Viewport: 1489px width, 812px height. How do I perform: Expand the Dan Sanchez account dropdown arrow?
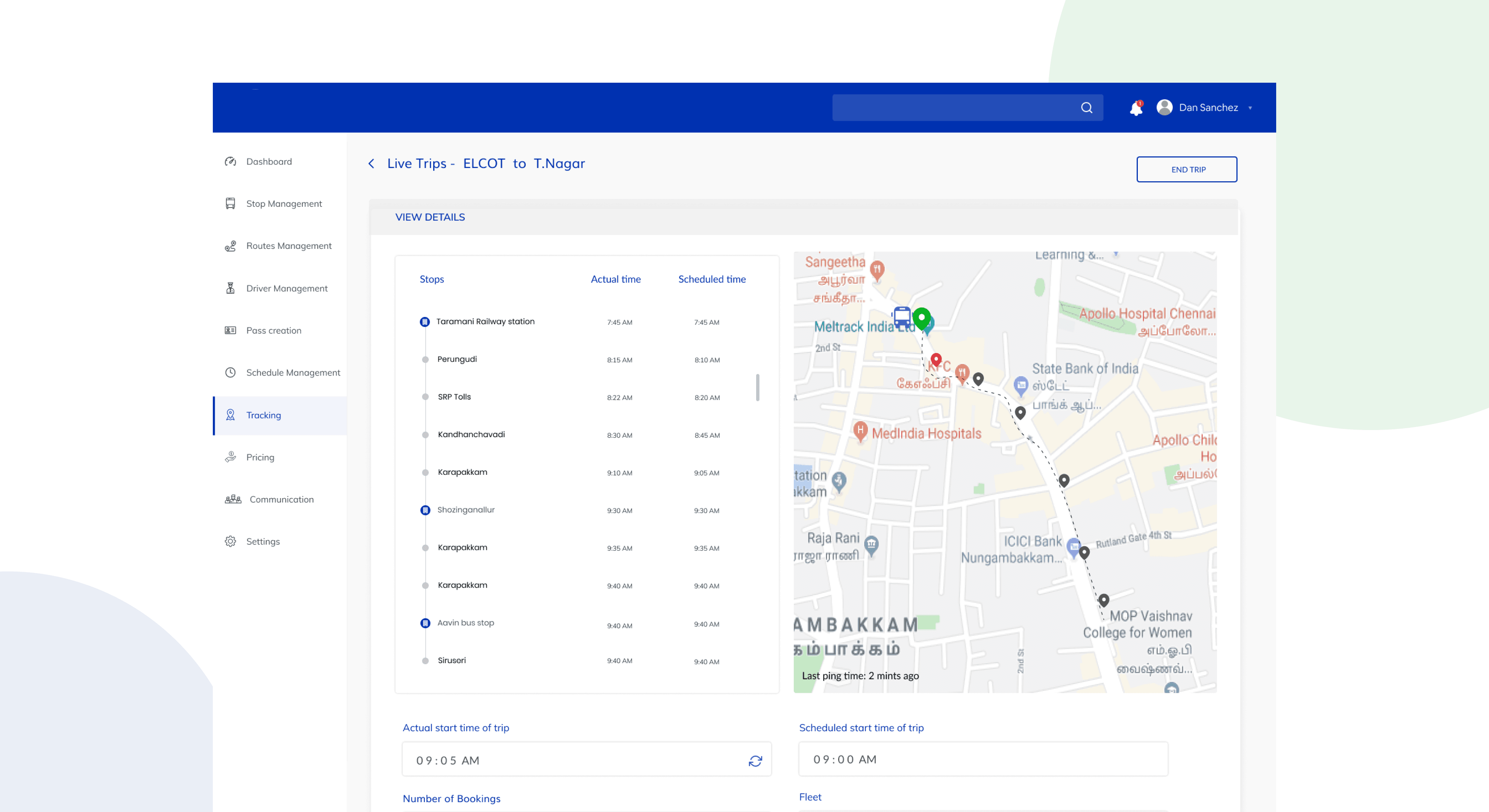click(x=1250, y=108)
